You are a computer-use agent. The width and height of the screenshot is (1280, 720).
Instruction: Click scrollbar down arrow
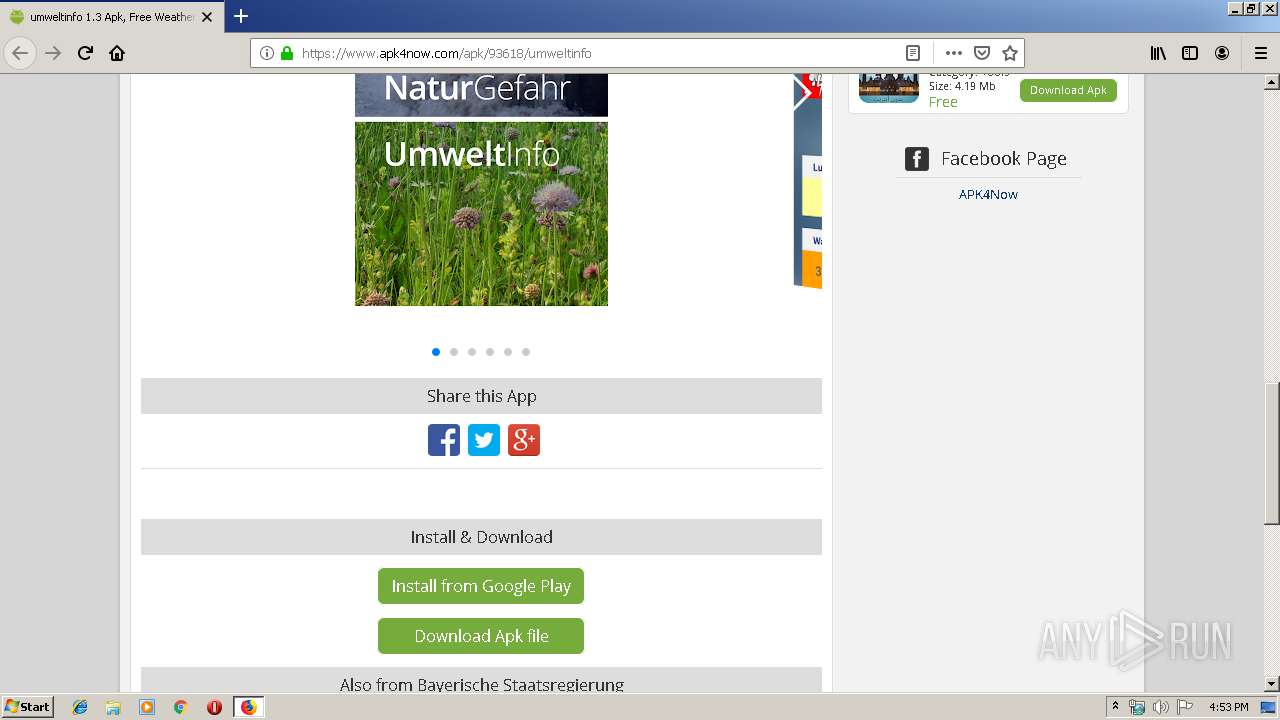tap(1272, 684)
